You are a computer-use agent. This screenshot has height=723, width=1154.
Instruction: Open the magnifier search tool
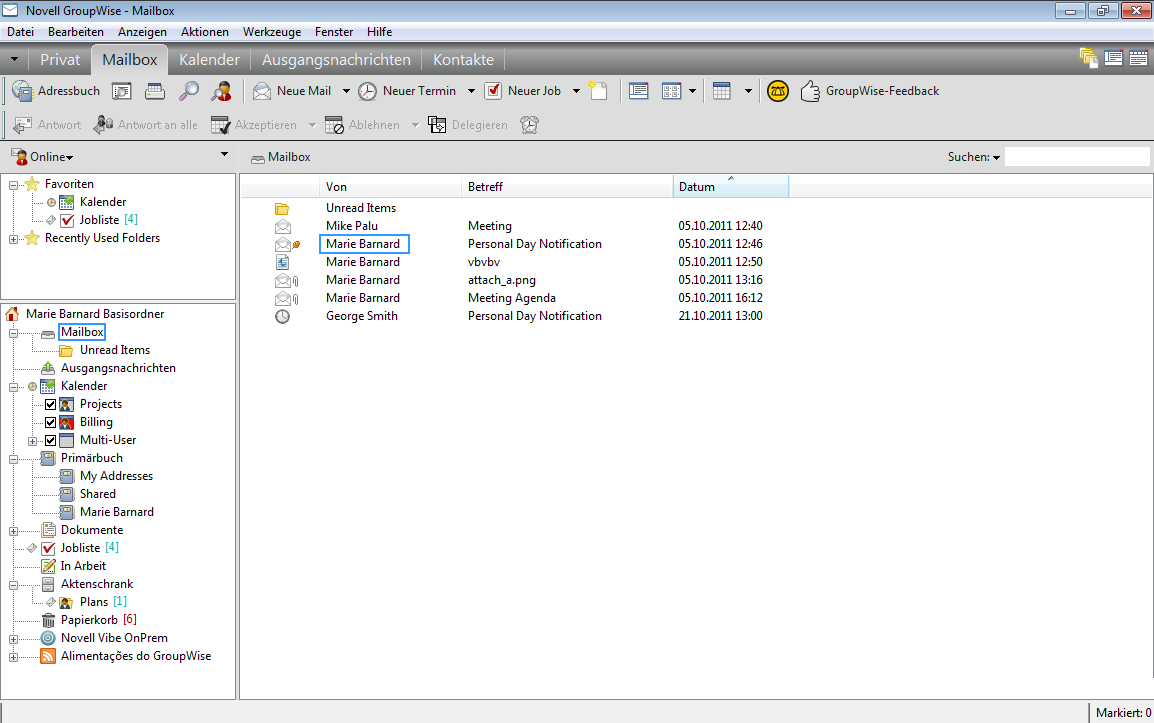click(189, 91)
